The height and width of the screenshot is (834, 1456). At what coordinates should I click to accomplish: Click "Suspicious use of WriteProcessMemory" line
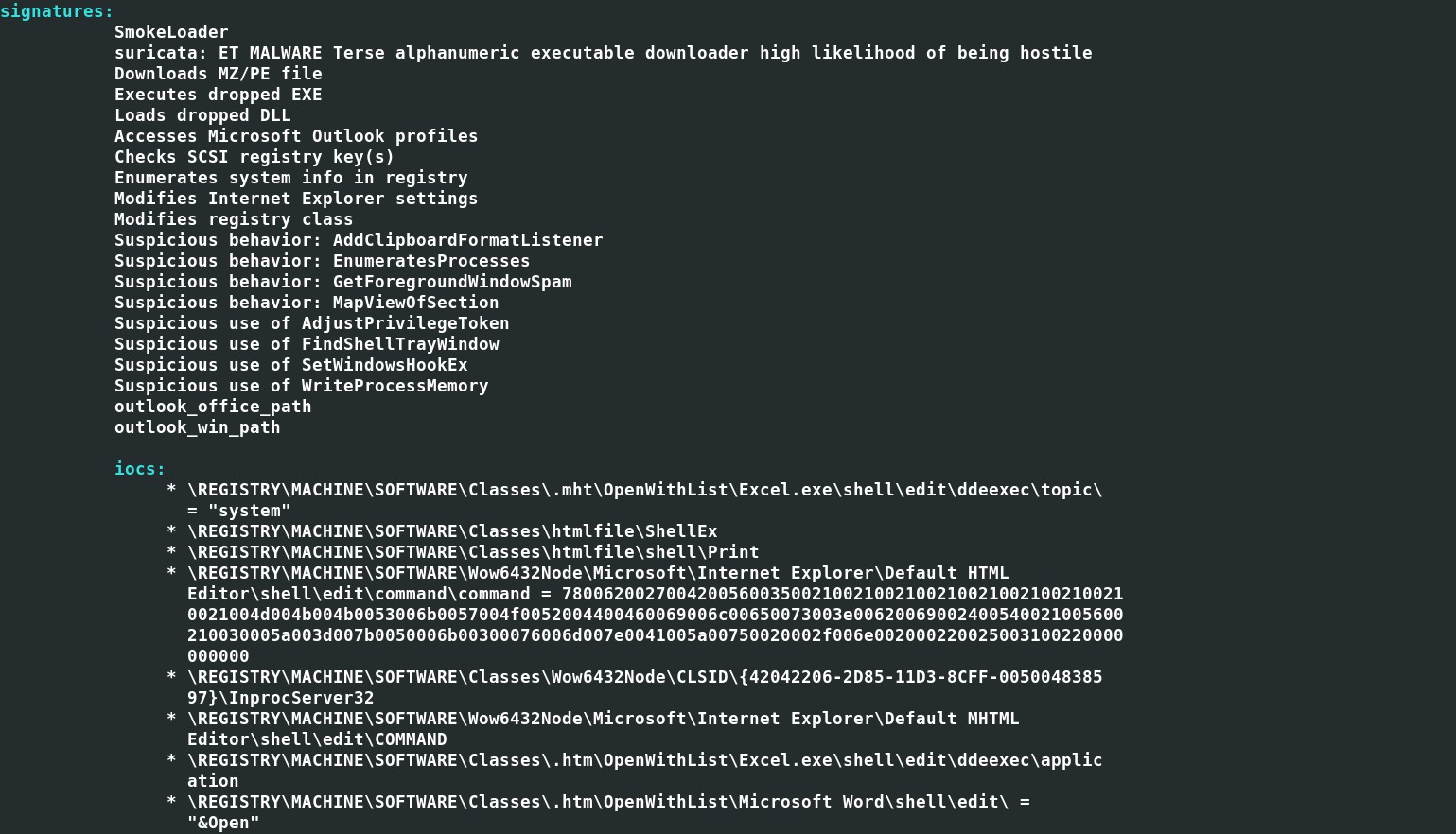302,386
